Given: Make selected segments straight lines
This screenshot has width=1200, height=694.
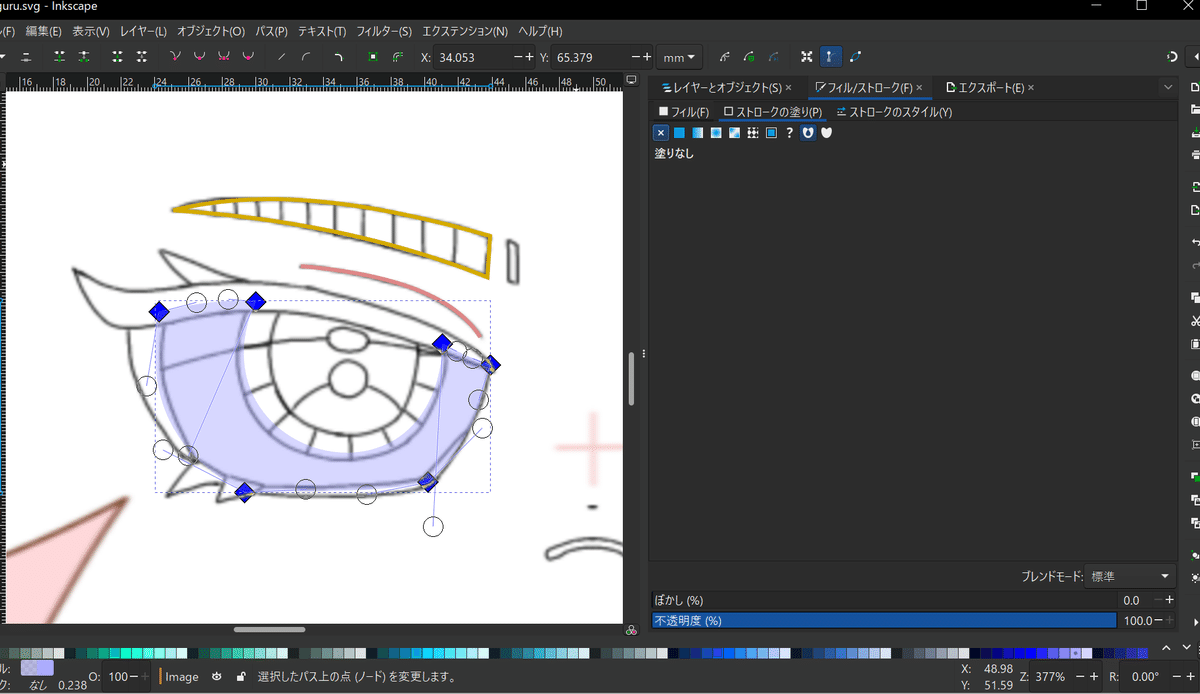Looking at the screenshot, I should pos(282,57).
